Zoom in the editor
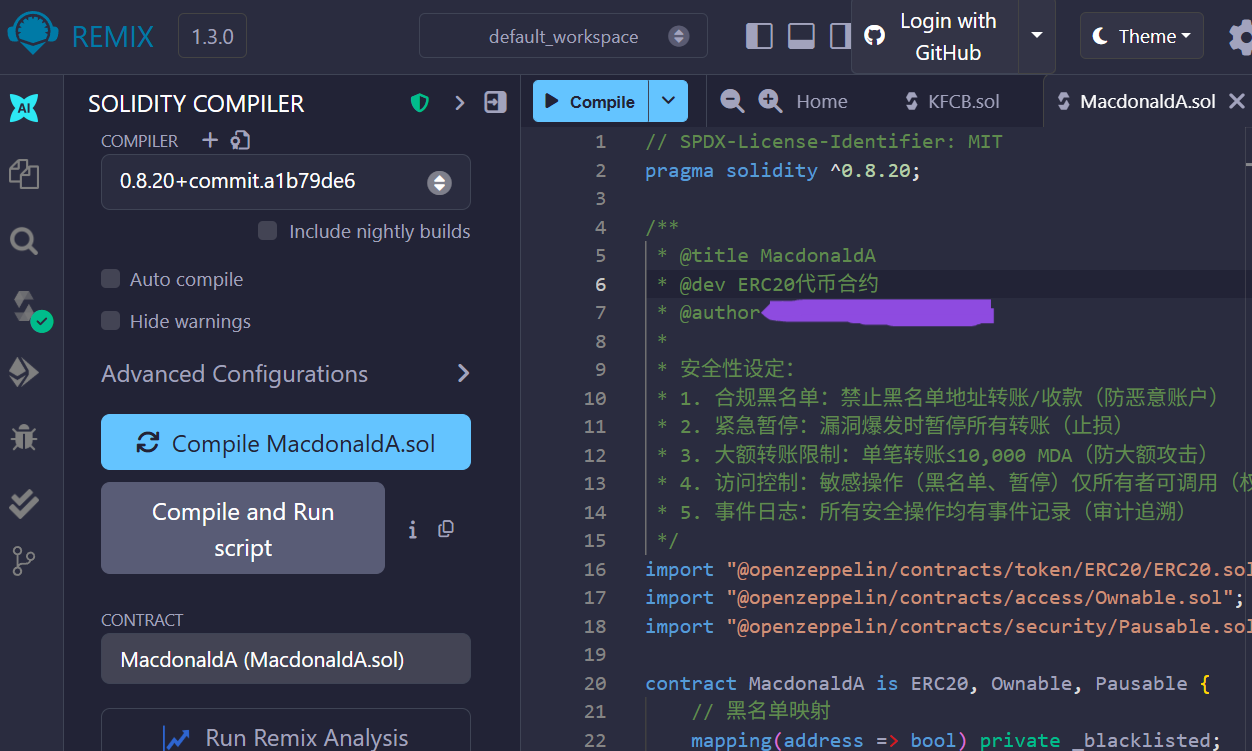The image size is (1252, 751). point(770,101)
